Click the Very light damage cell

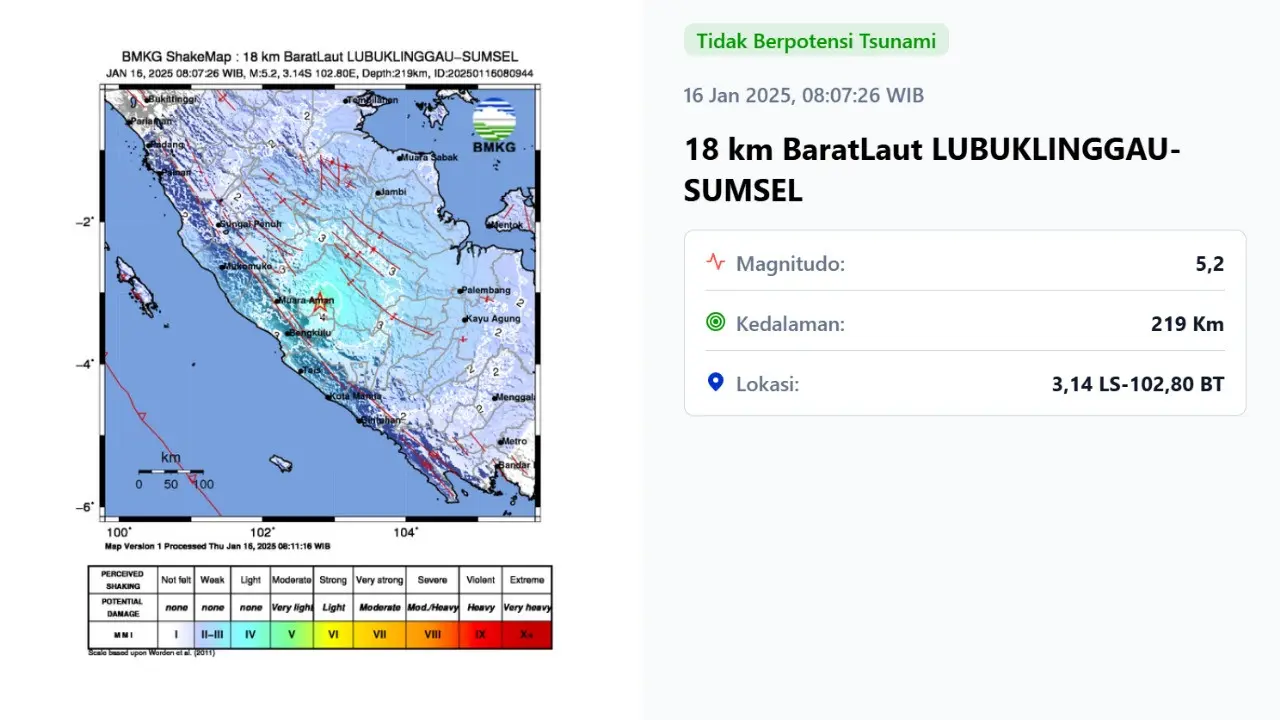tap(292, 607)
